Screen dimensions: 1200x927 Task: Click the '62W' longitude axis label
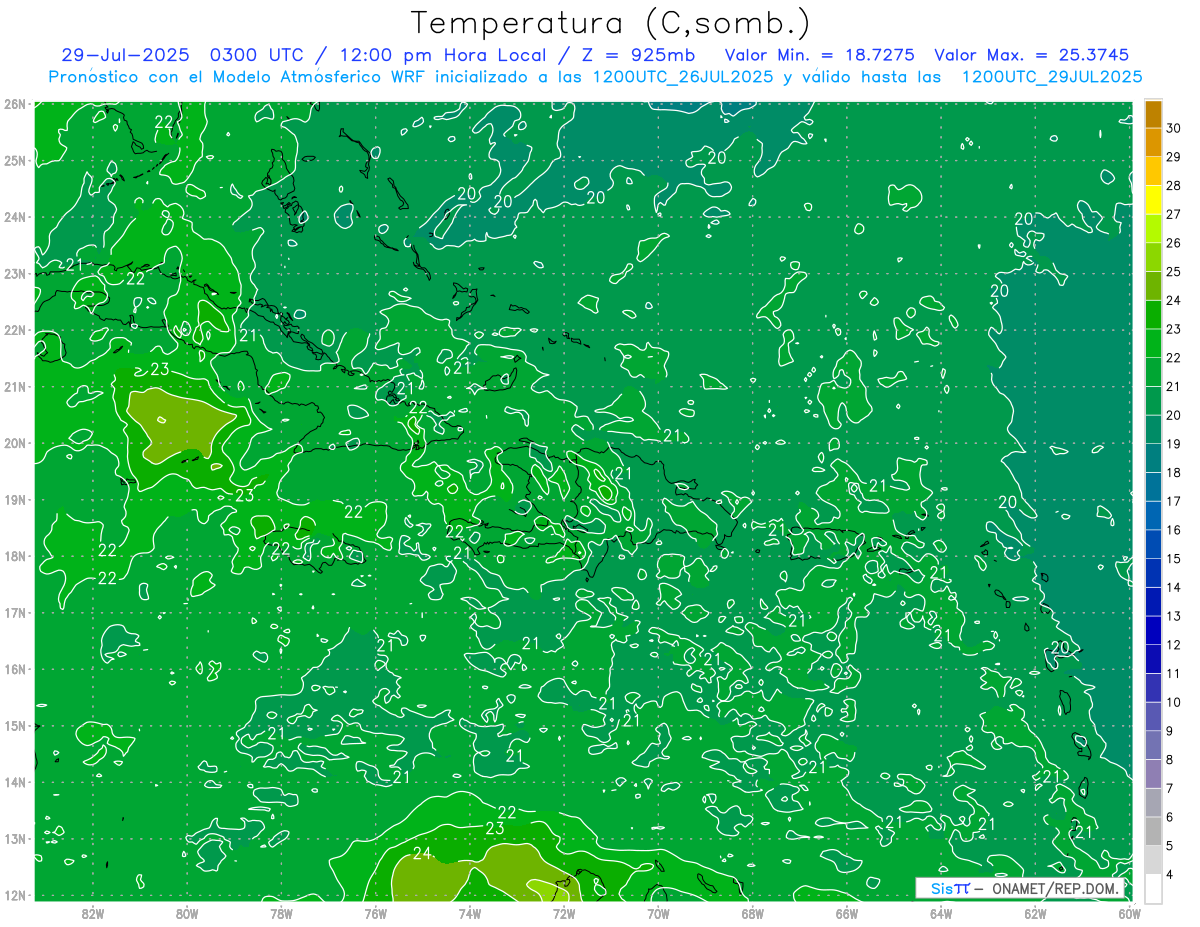1035,913
